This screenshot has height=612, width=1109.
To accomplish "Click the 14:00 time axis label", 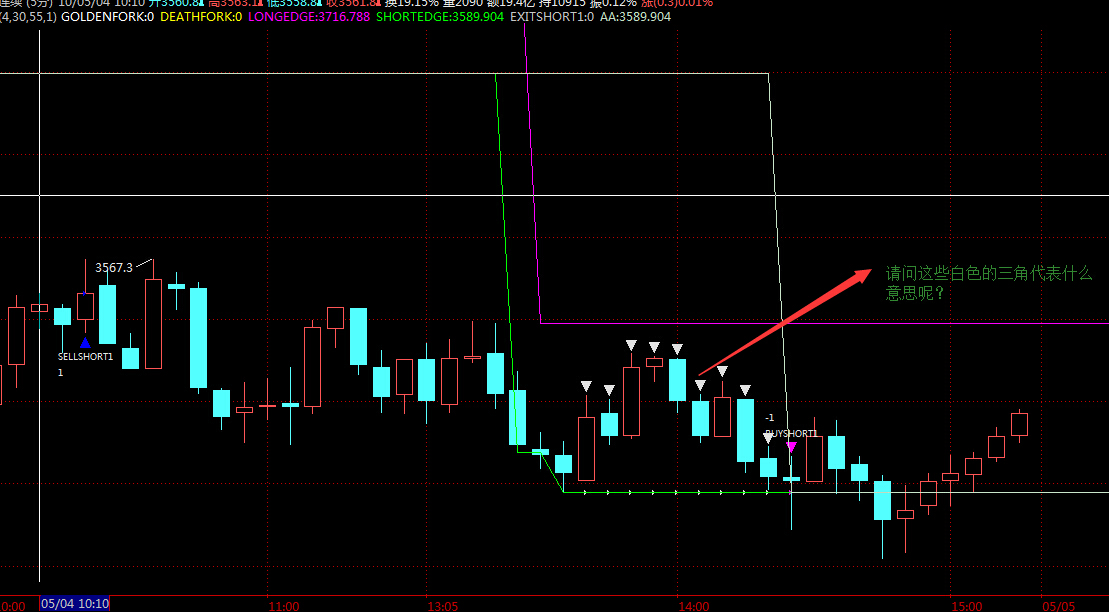I will click(694, 606).
